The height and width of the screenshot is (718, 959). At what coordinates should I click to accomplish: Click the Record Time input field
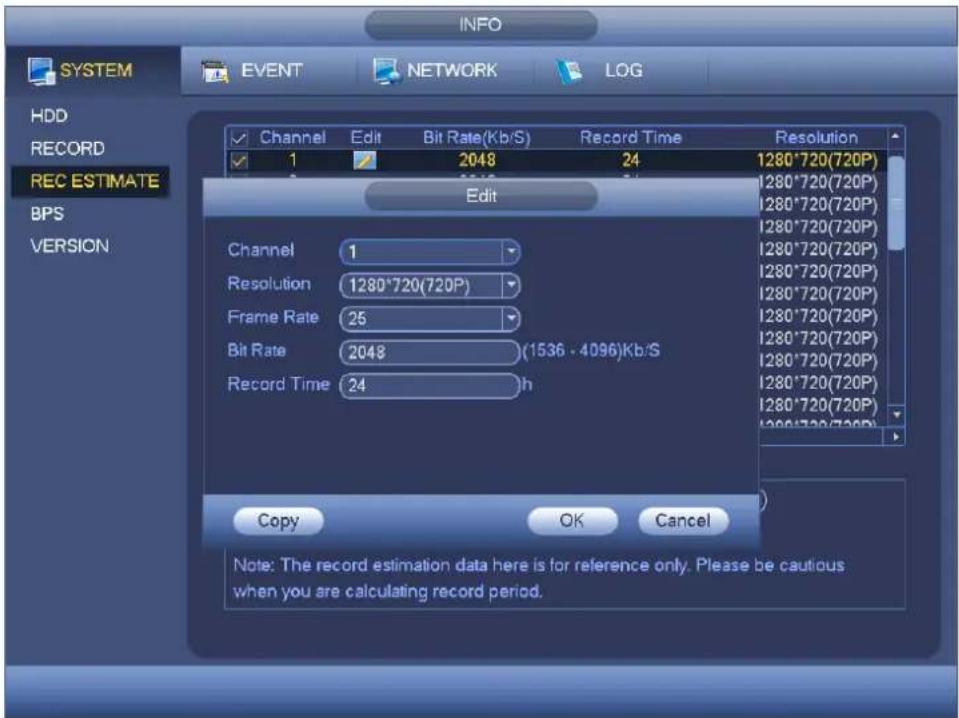click(429, 385)
